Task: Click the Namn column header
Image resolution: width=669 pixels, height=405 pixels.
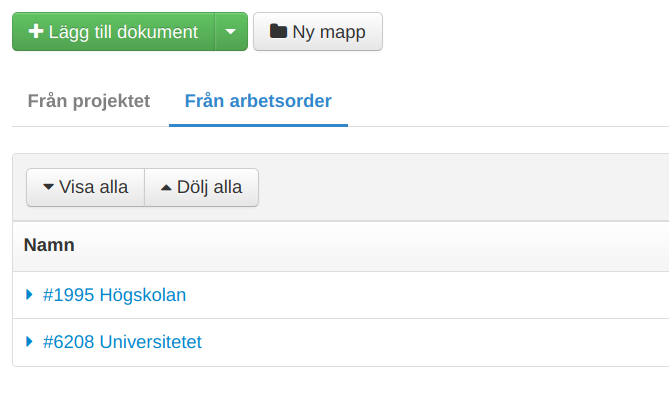Action: coord(50,245)
